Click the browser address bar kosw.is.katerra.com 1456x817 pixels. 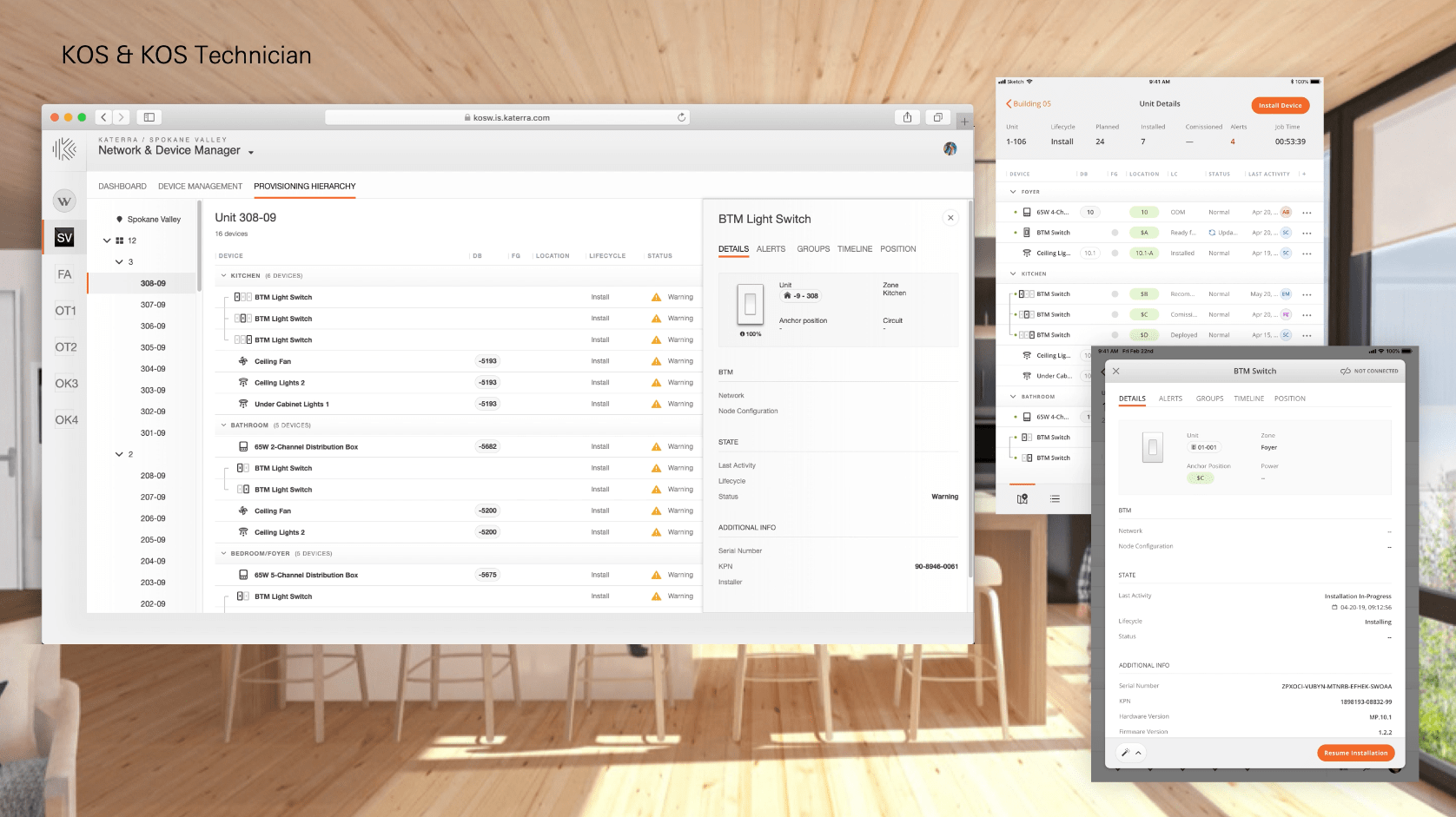(x=507, y=117)
